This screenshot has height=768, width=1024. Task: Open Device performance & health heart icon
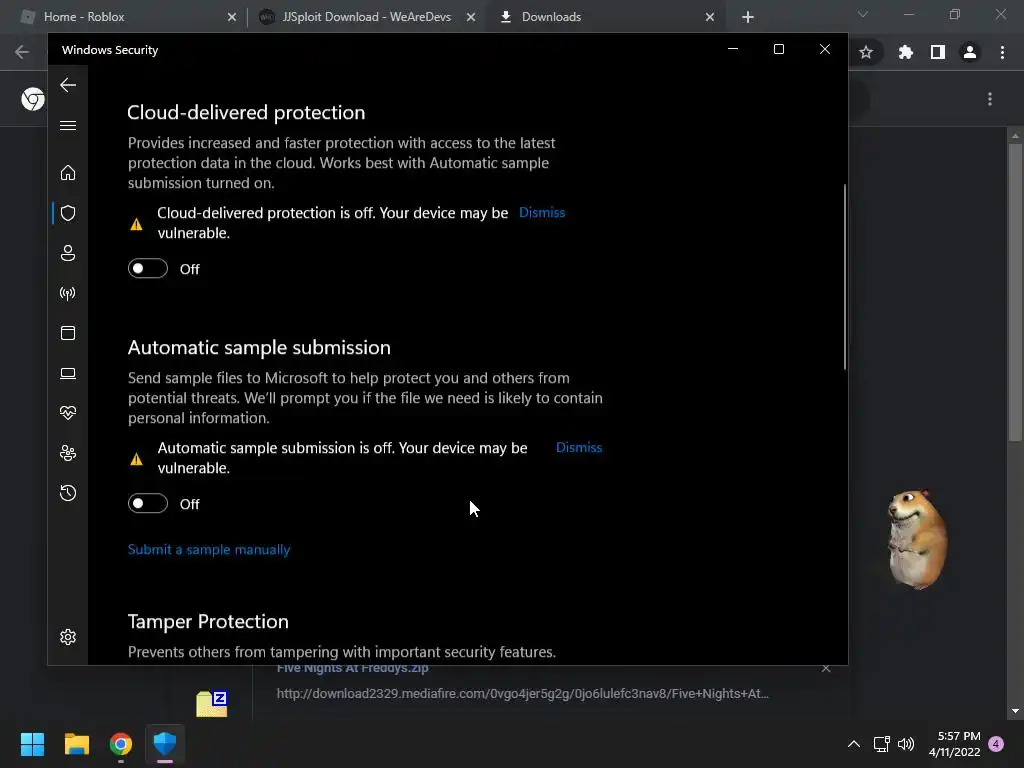68,413
